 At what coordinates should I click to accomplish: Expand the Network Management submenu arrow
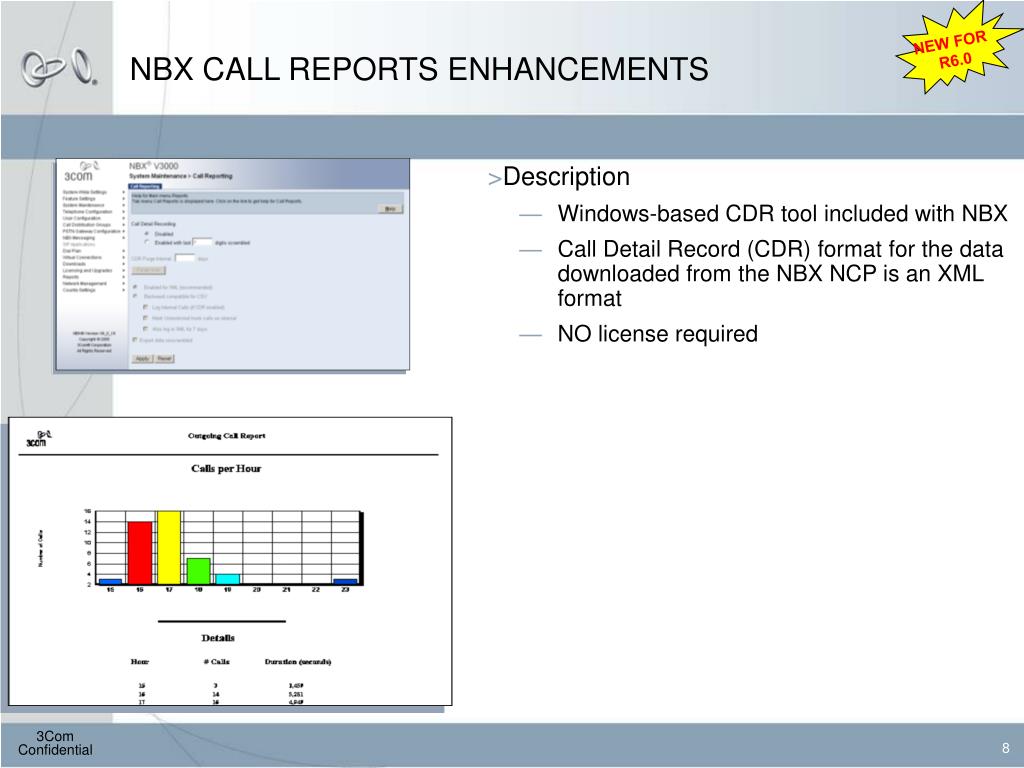coord(123,283)
